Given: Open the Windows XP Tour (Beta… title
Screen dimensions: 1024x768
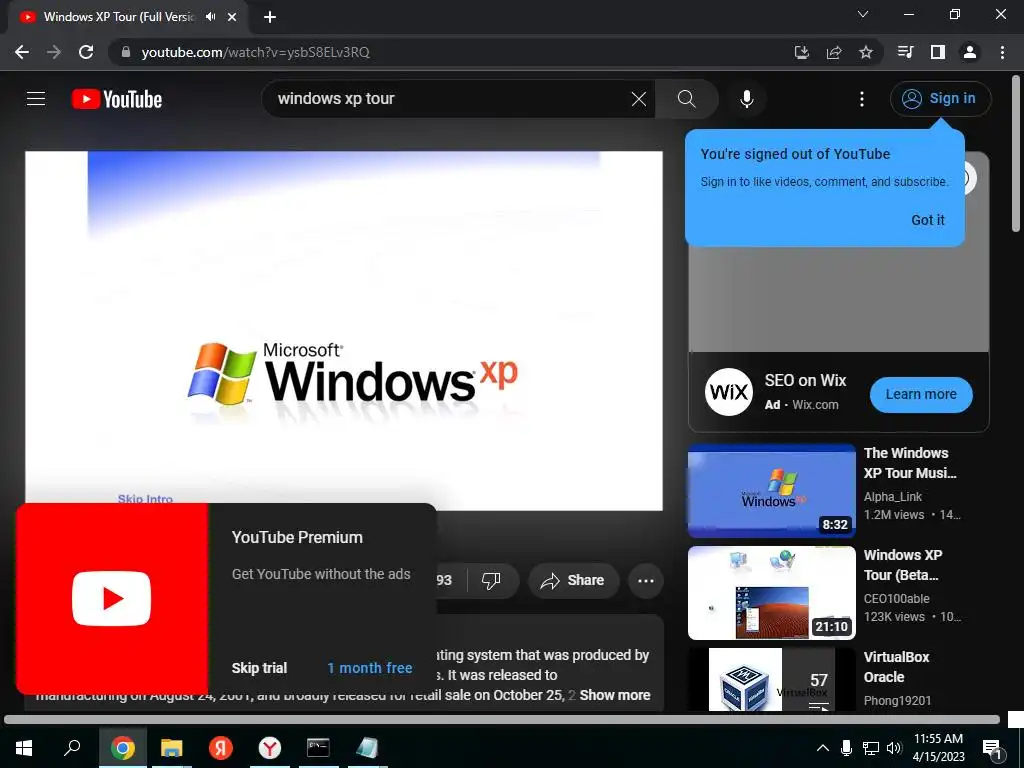Looking at the screenshot, I should click(903, 565).
